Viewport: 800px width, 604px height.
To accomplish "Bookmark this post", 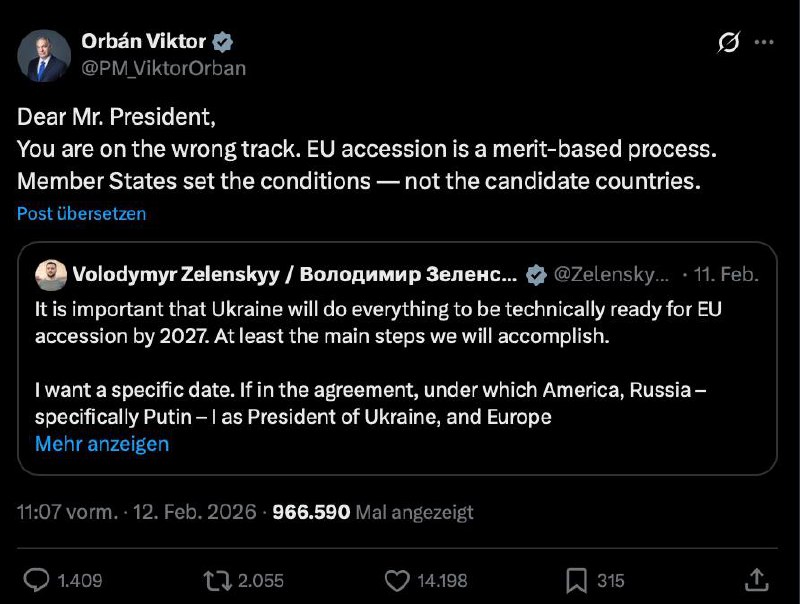I will 577,579.
